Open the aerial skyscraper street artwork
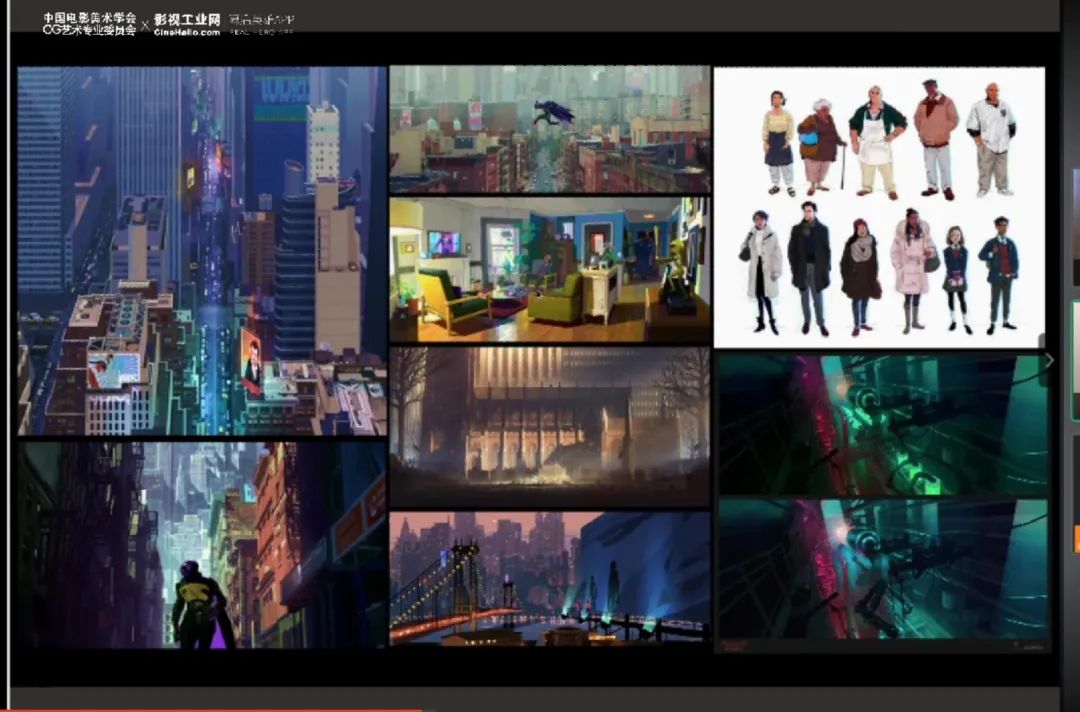 [x=201, y=250]
